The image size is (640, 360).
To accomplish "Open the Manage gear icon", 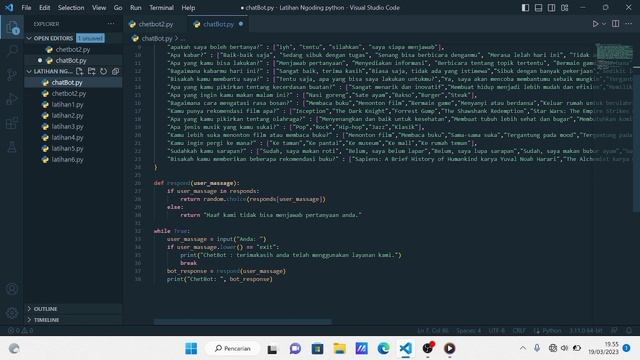I will point(12,313).
